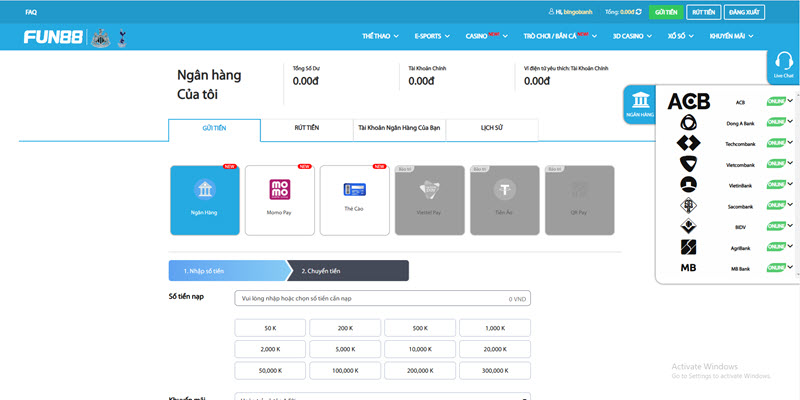
Task: Choose the 50 K amount
Action: (270, 328)
